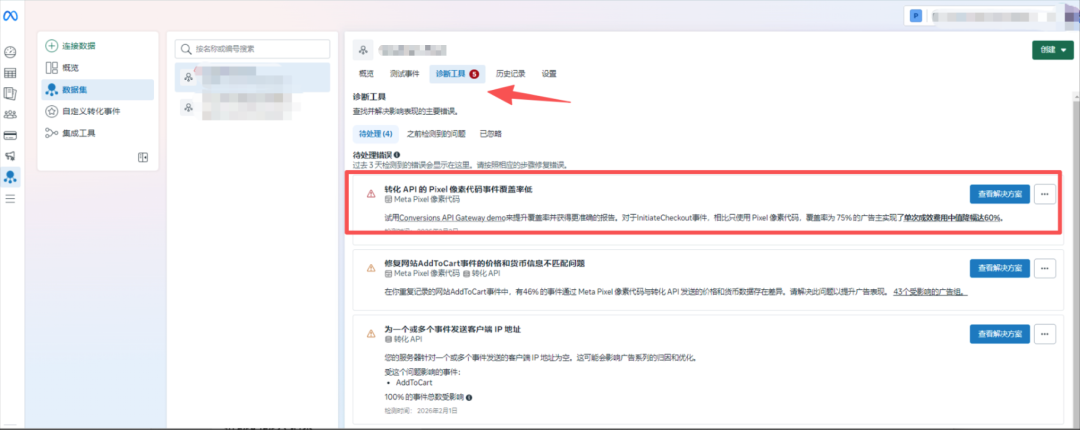Switch to the 历史记录 tab
Viewport: 1080px width, 430px height.
pos(510,73)
